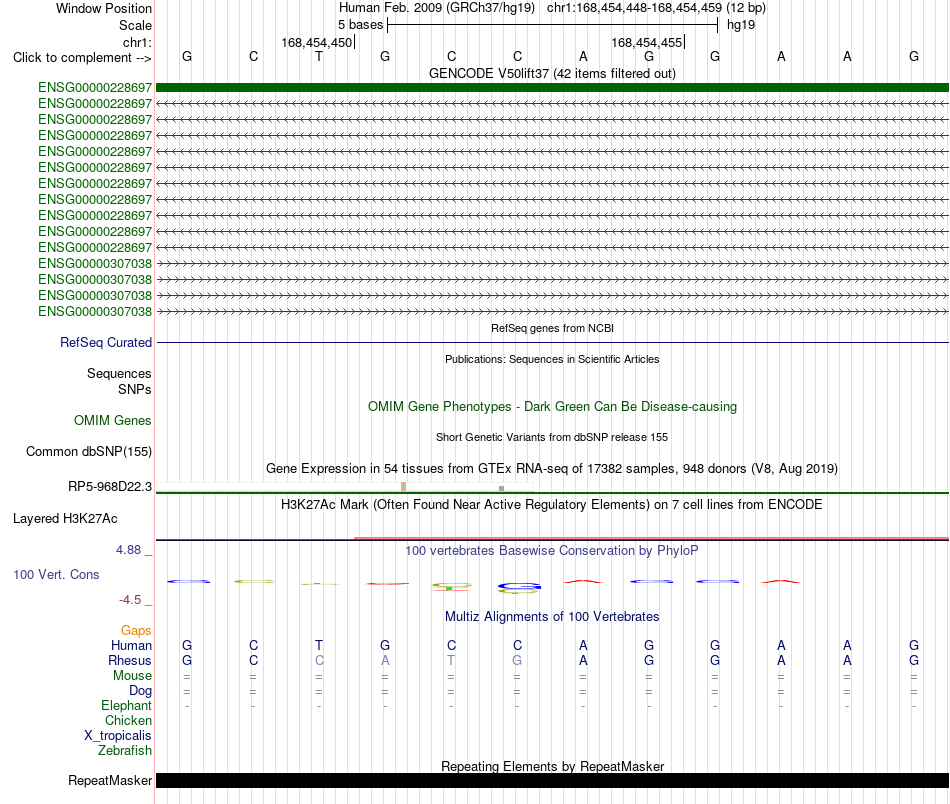
Task: Click the faded T base in Rhesus row
Action: pos(451,660)
